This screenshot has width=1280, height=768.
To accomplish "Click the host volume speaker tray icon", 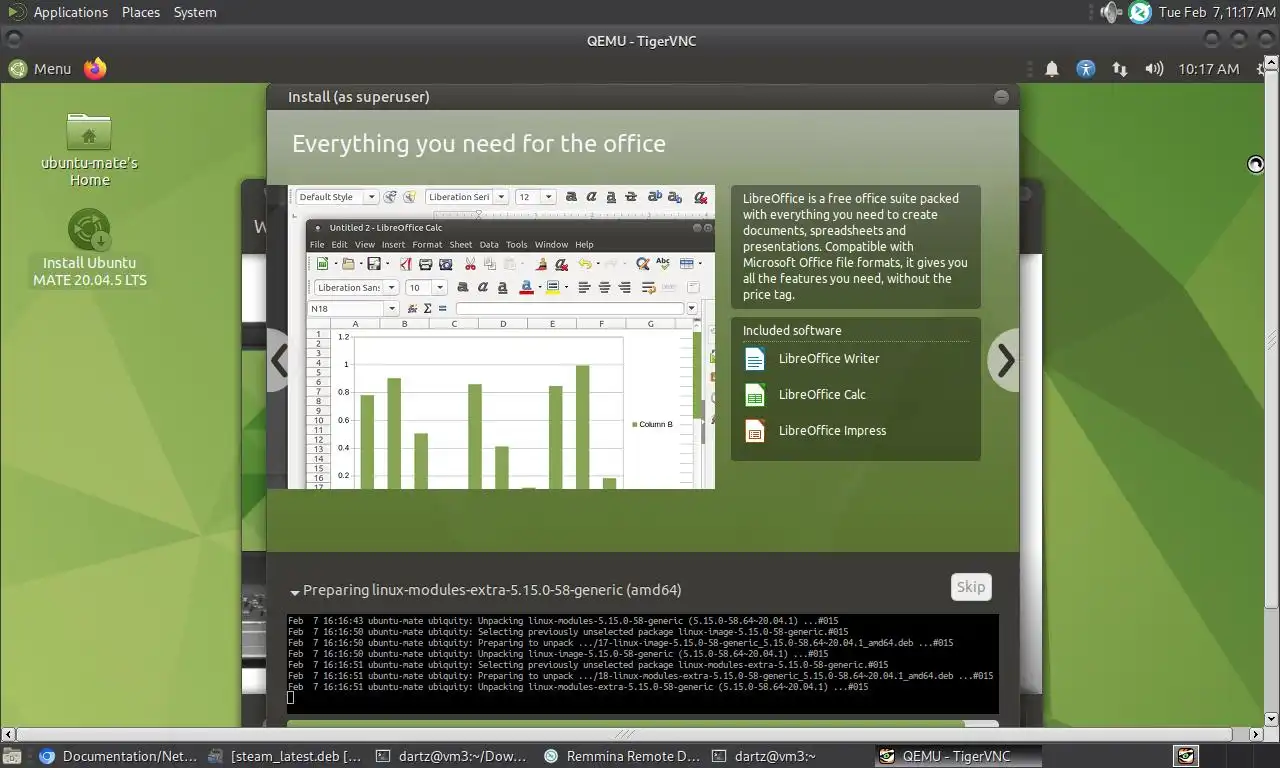I will click(x=1110, y=12).
